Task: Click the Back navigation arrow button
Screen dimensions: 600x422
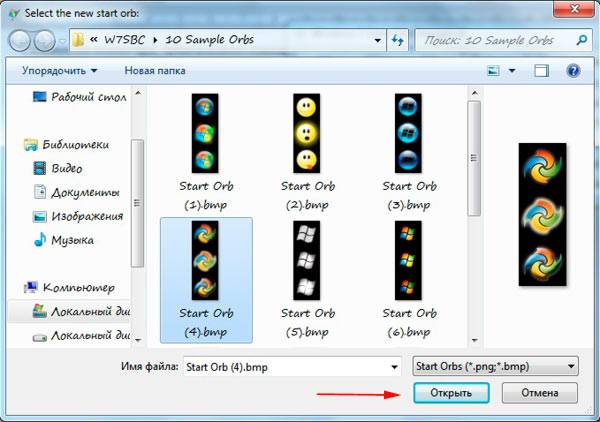Action: click(20, 41)
